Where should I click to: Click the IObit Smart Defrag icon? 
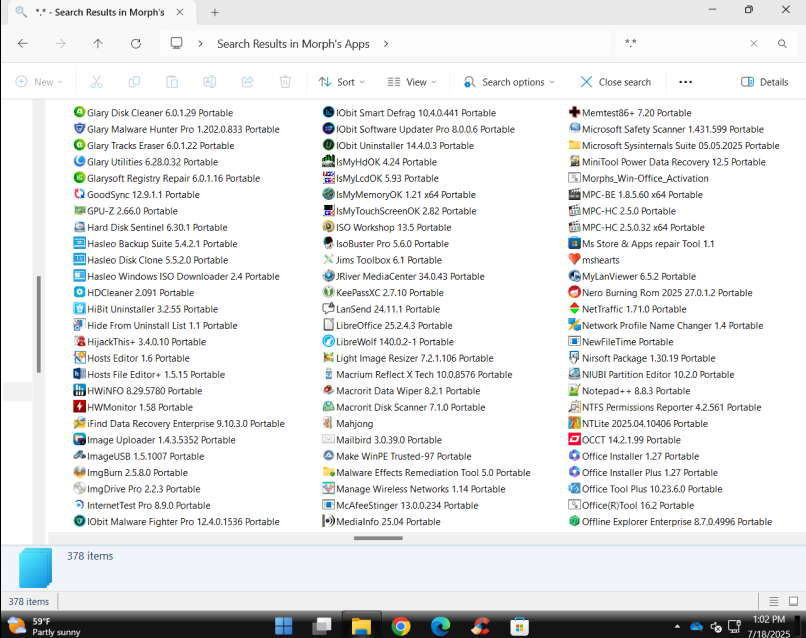[x=328, y=112]
